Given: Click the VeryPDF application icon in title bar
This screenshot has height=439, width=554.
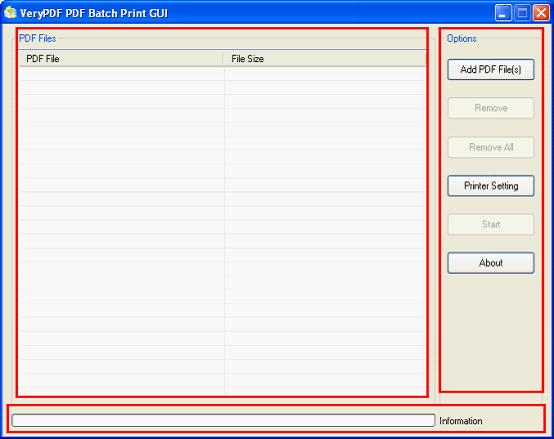Looking at the screenshot, I should 10,13.
